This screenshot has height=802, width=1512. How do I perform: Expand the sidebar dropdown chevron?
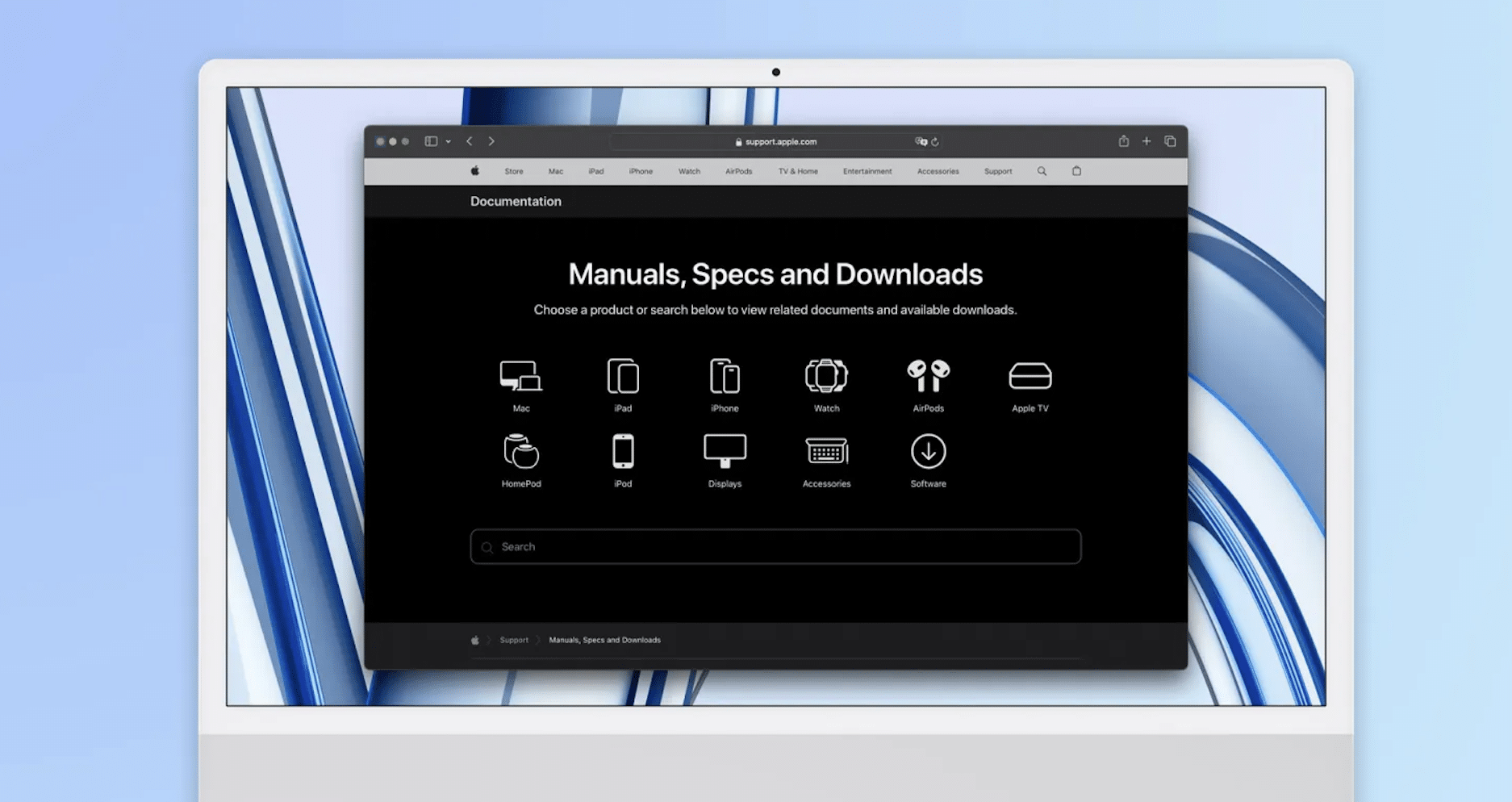[449, 142]
